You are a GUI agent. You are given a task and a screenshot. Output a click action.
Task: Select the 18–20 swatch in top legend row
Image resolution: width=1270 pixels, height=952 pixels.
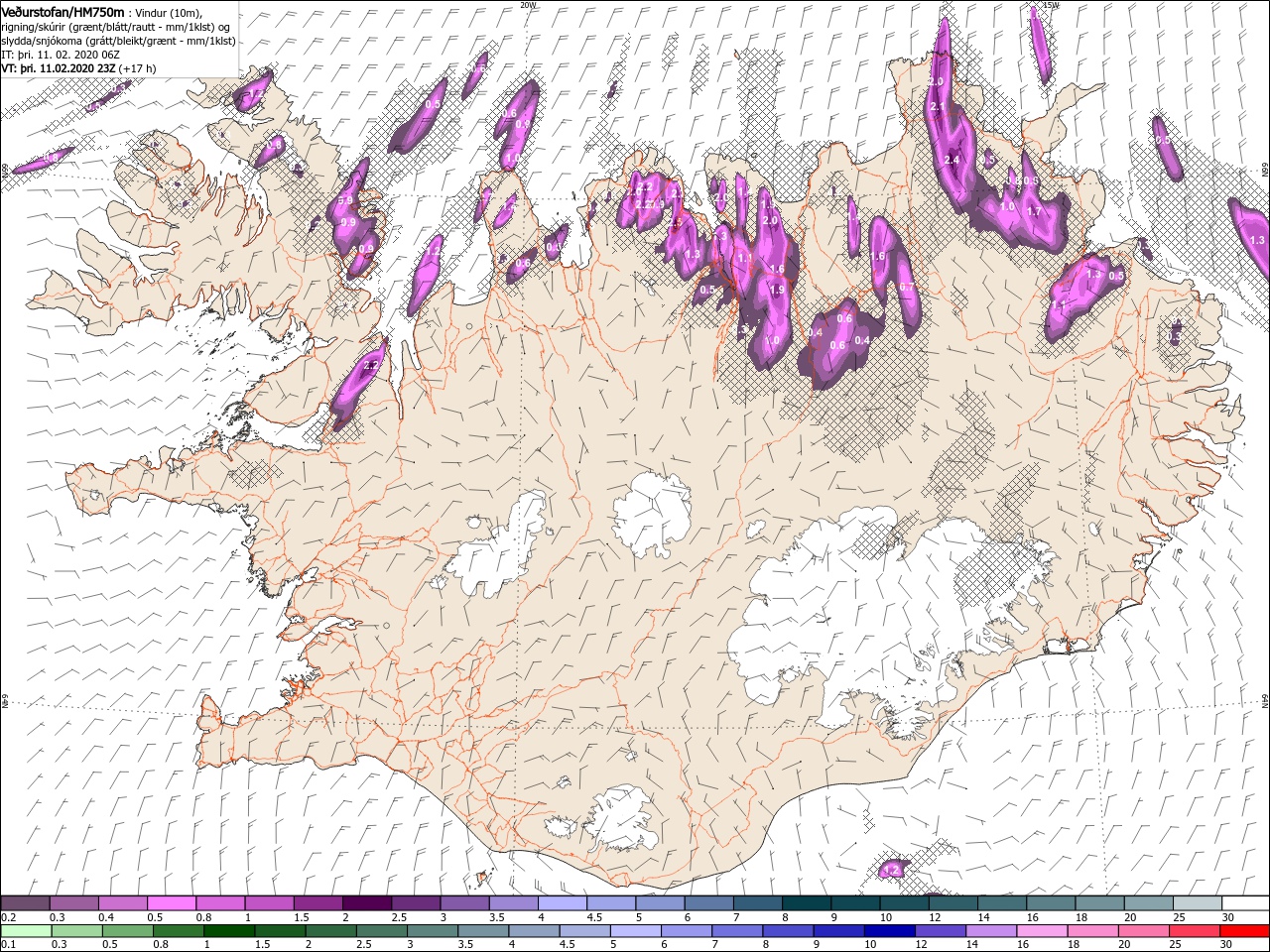(x=1098, y=903)
